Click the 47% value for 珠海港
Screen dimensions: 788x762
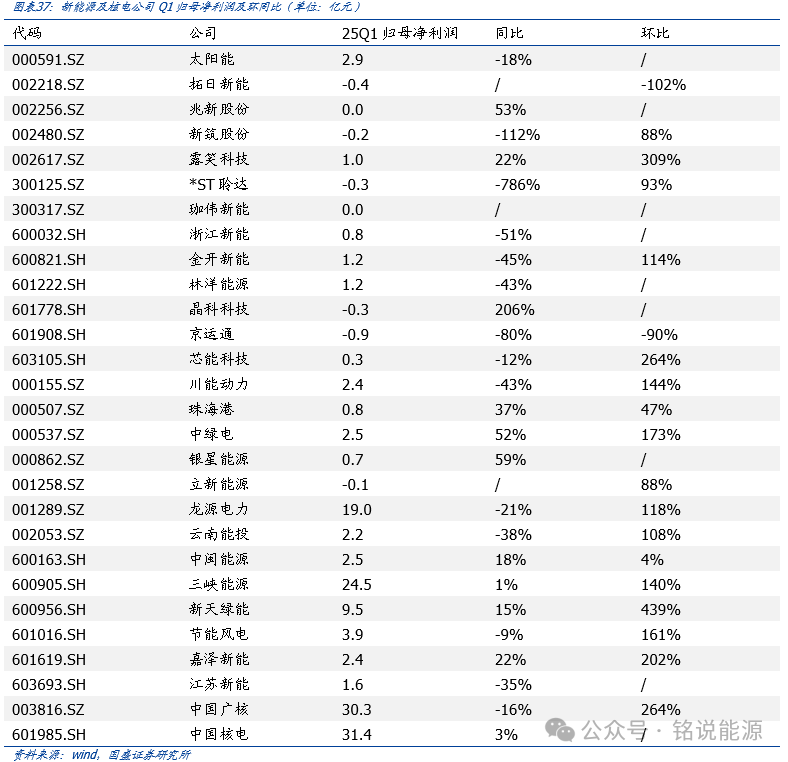click(x=656, y=410)
